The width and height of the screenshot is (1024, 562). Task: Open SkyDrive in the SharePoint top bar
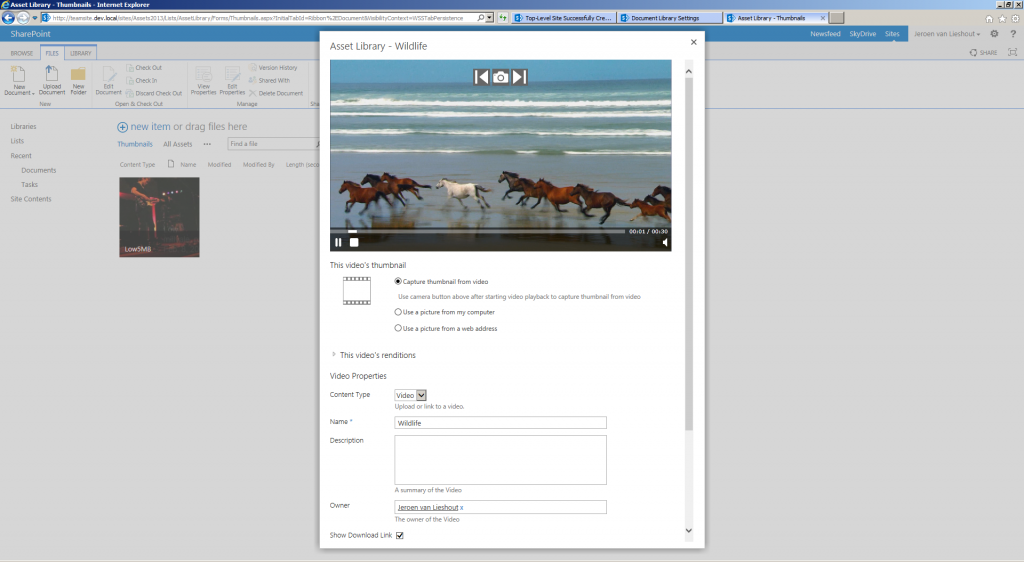pyautogui.click(x=863, y=34)
